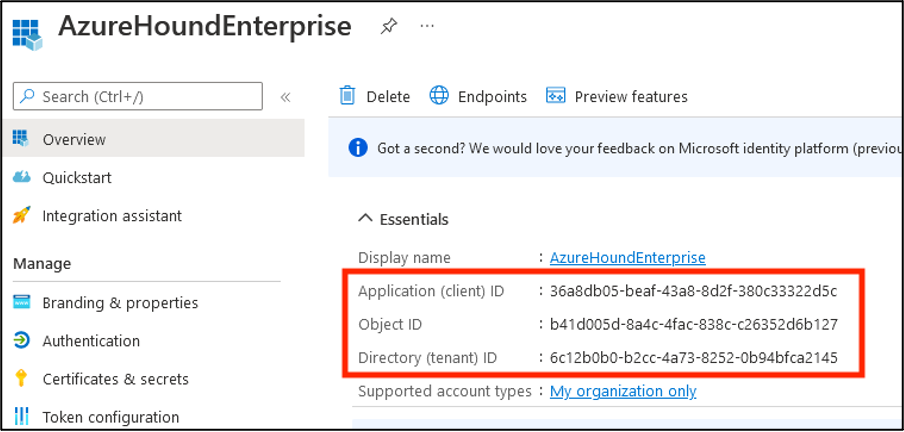Collapse the Essentials section

pyautogui.click(x=364, y=219)
